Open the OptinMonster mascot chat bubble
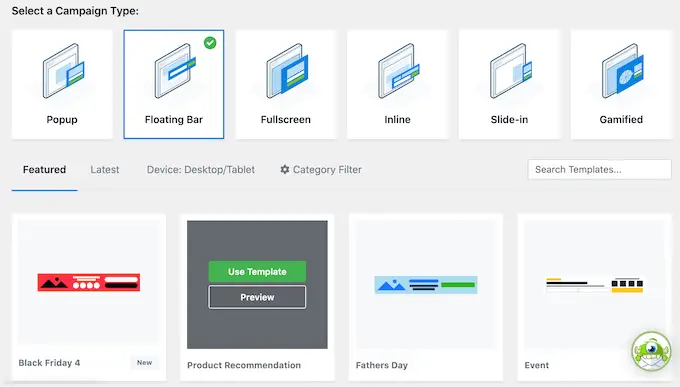 pos(651,351)
